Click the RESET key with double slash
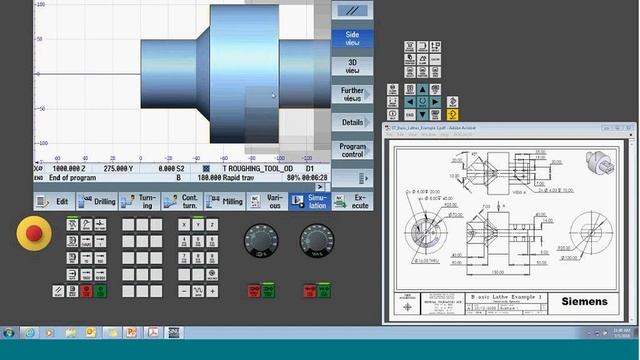This screenshot has width=640, height=360. coord(58,291)
